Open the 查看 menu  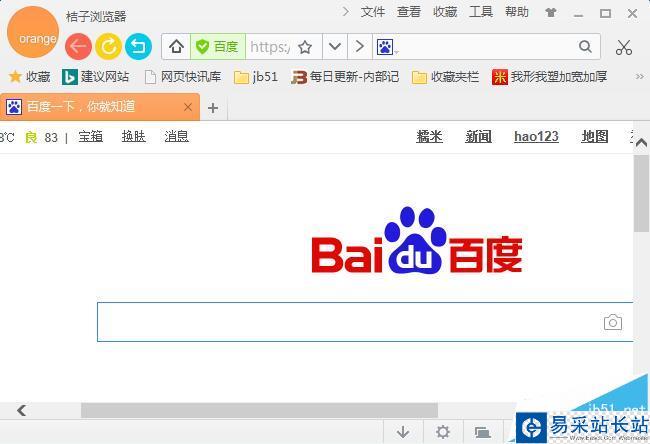tap(409, 12)
